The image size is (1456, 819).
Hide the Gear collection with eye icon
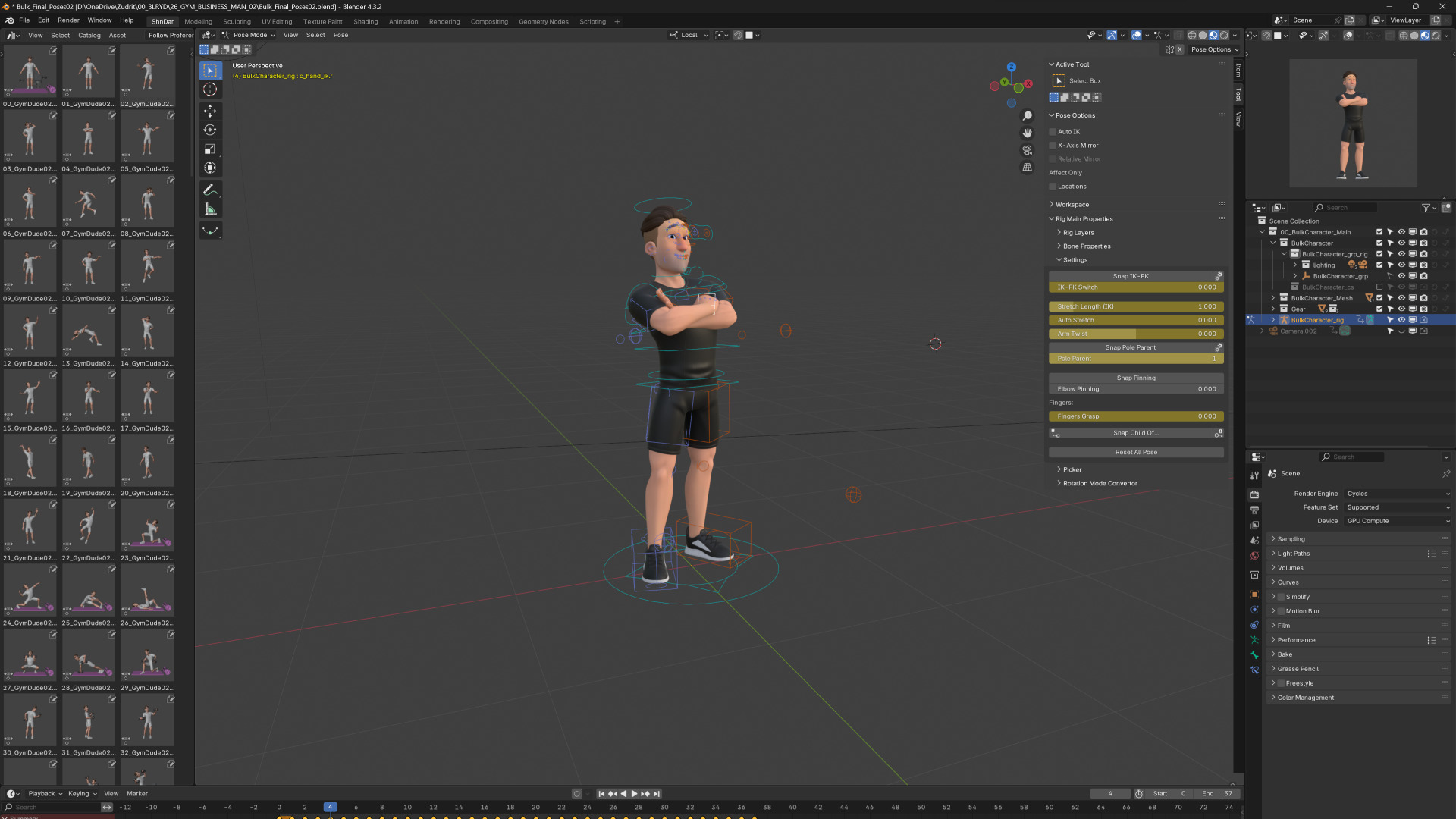pyautogui.click(x=1401, y=309)
